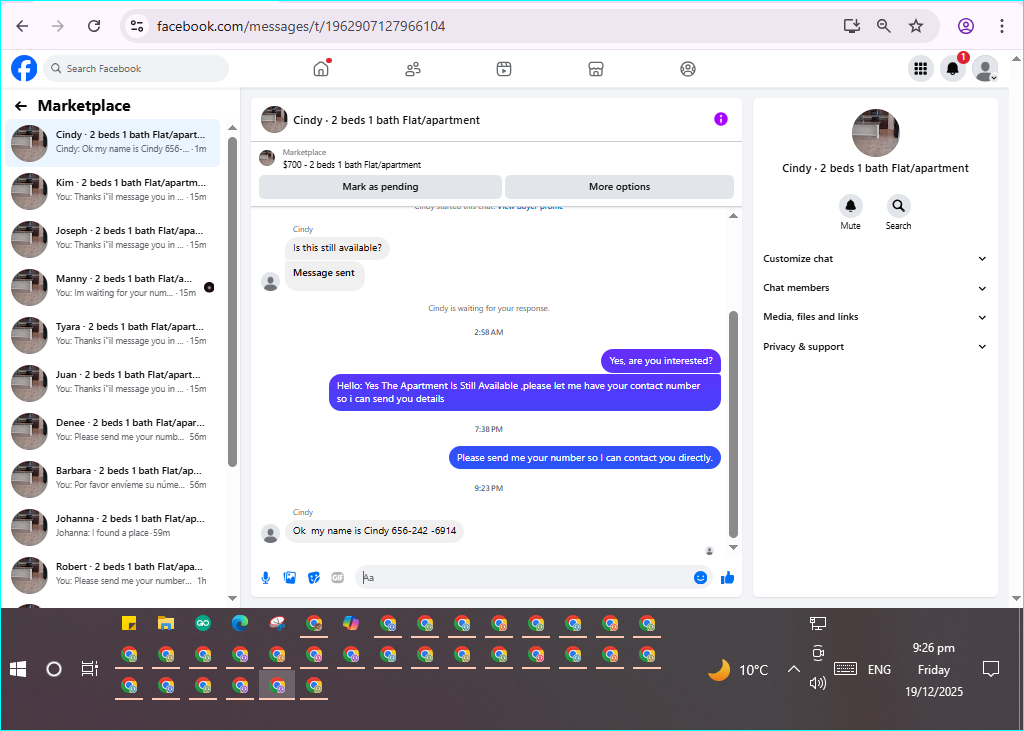Open the Facebook menu grid icon
1024x731 pixels.
pyautogui.click(x=921, y=69)
